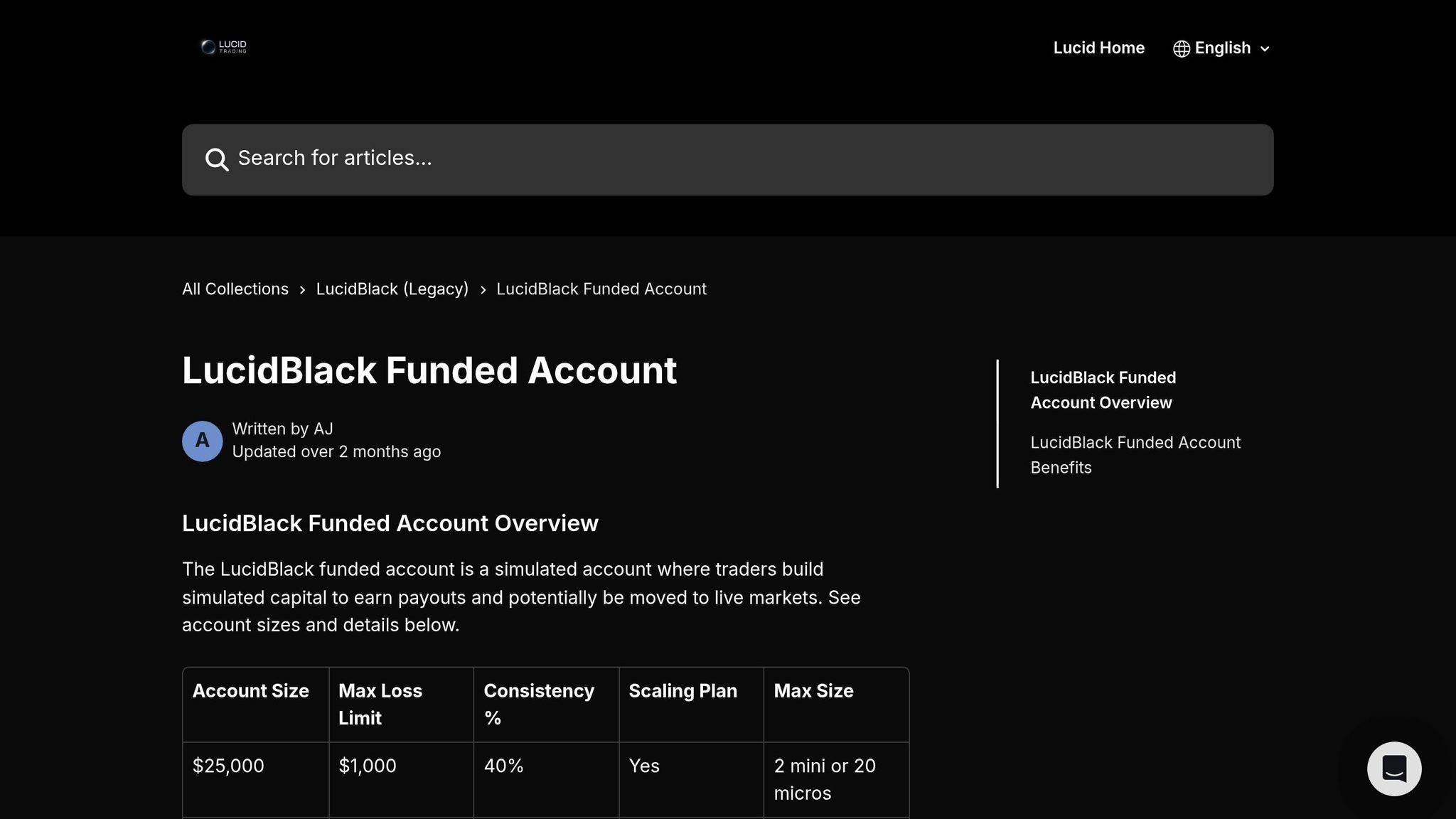Screen dimensions: 1456x819
Task: Click the globe language icon
Action: tap(1181, 48)
